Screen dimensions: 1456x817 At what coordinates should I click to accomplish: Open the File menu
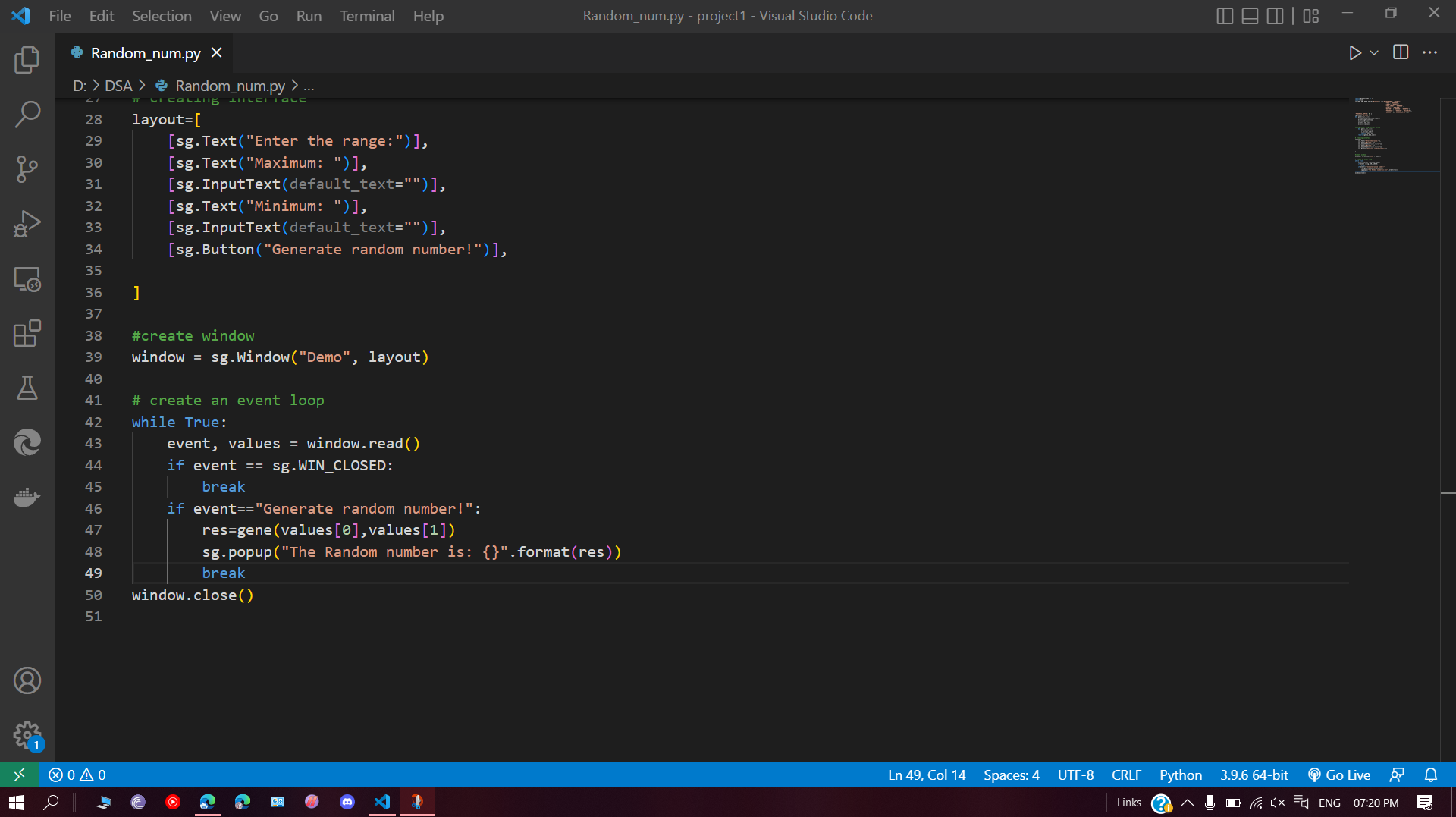point(60,16)
